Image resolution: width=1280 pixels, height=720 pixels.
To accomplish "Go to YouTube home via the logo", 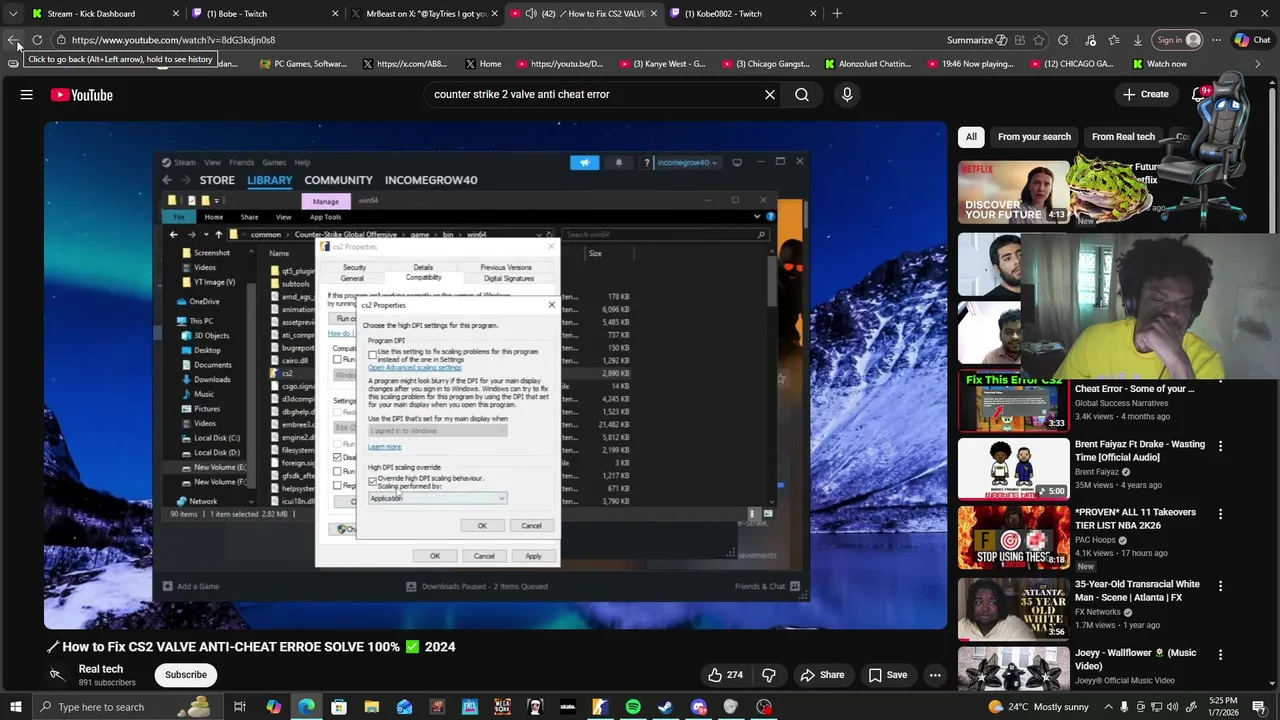I will [x=82, y=95].
